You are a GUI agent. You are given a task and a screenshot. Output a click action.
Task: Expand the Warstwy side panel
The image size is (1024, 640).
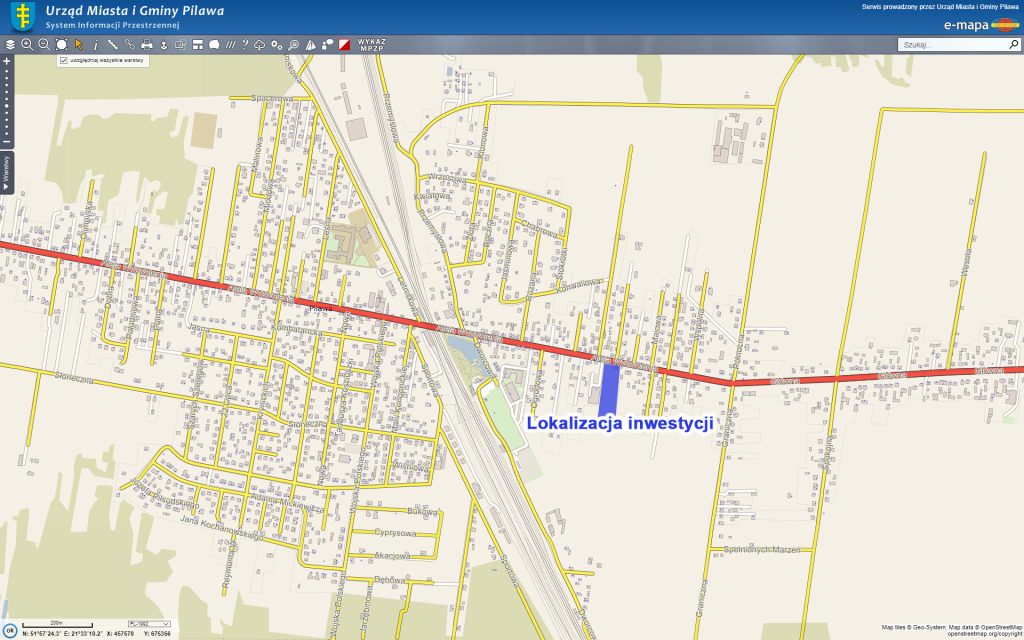(6, 173)
